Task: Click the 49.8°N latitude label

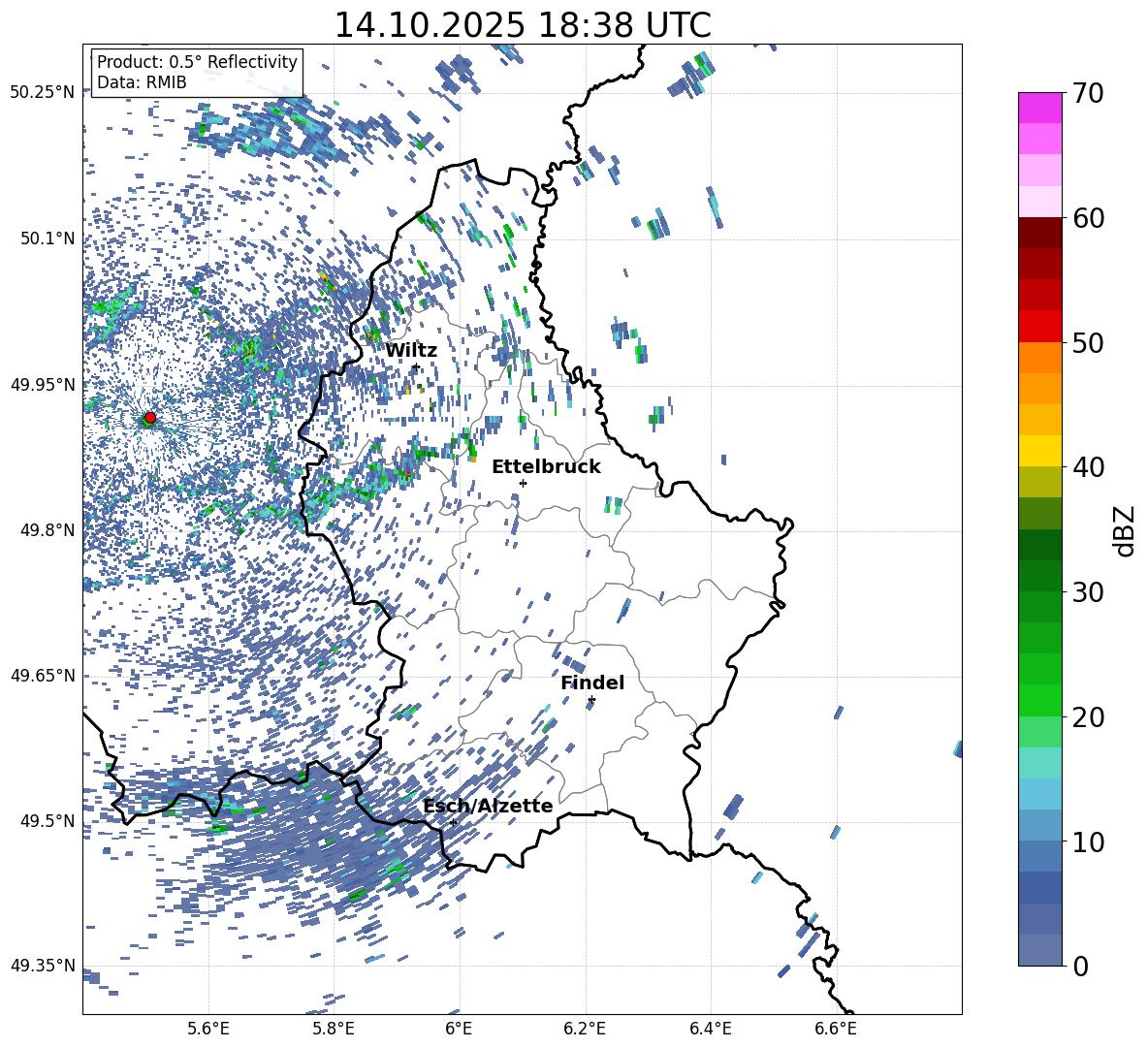Action: coord(47,530)
